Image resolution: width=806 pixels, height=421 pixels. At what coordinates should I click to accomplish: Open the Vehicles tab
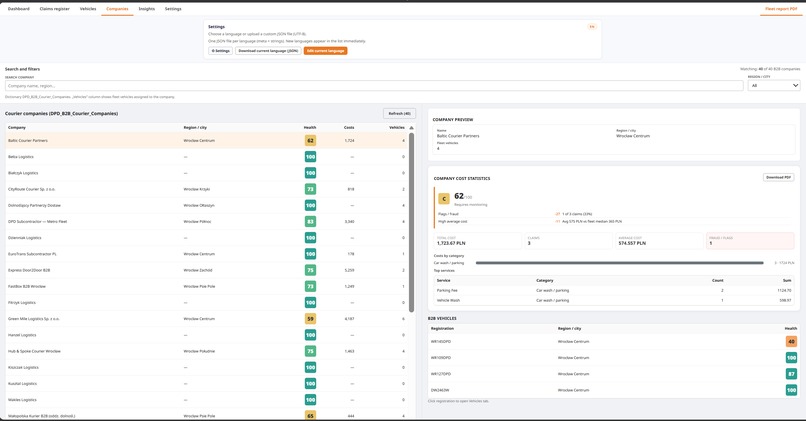pyautogui.click(x=88, y=9)
